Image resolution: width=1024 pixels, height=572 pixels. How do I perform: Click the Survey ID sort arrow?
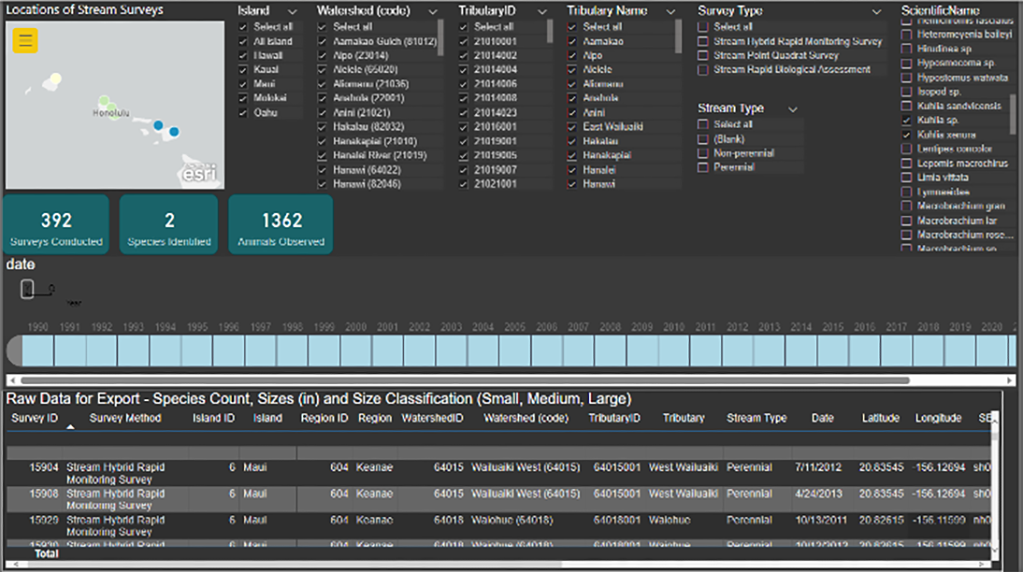tap(70, 427)
